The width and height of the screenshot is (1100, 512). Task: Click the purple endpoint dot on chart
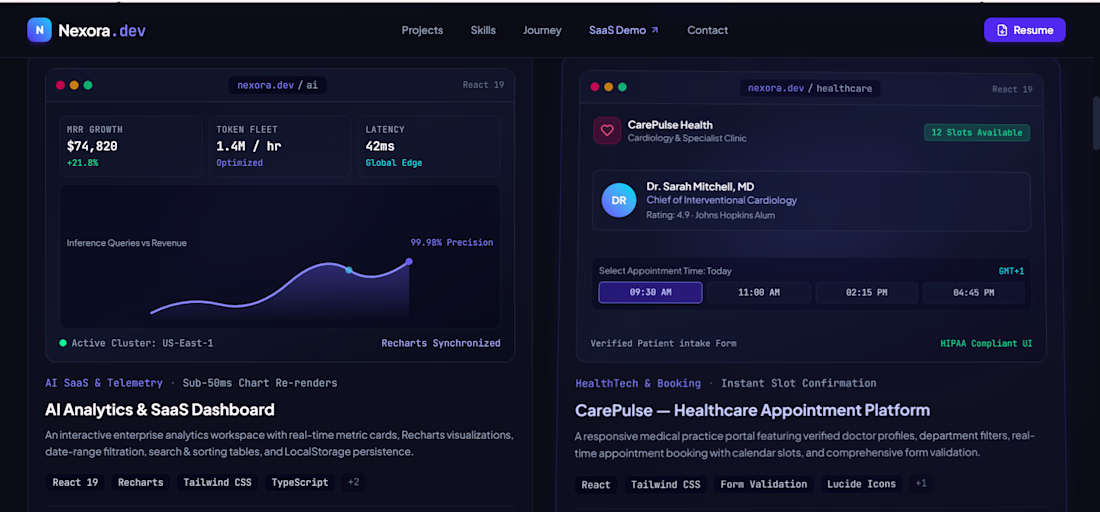click(x=409, y=262)
